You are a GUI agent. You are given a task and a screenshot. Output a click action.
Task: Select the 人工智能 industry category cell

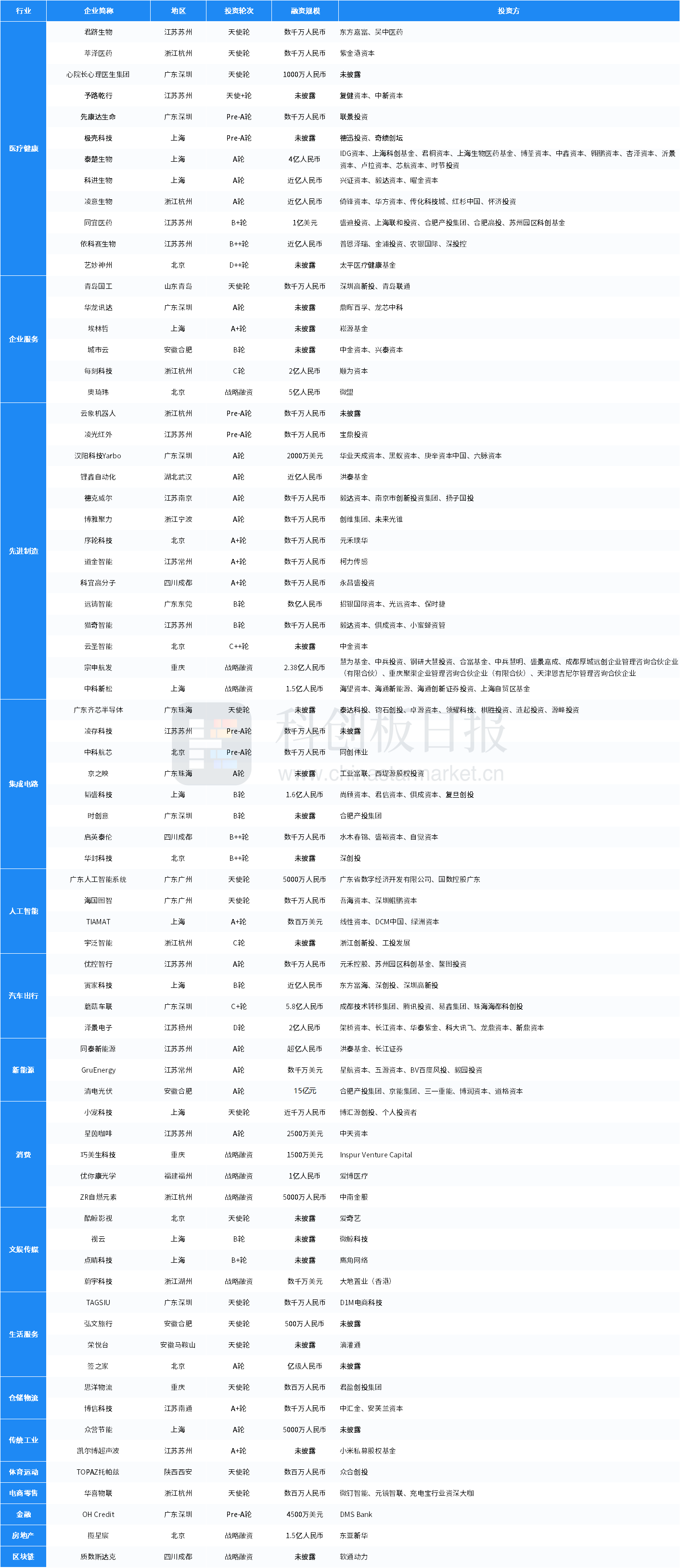coord(24,911)
